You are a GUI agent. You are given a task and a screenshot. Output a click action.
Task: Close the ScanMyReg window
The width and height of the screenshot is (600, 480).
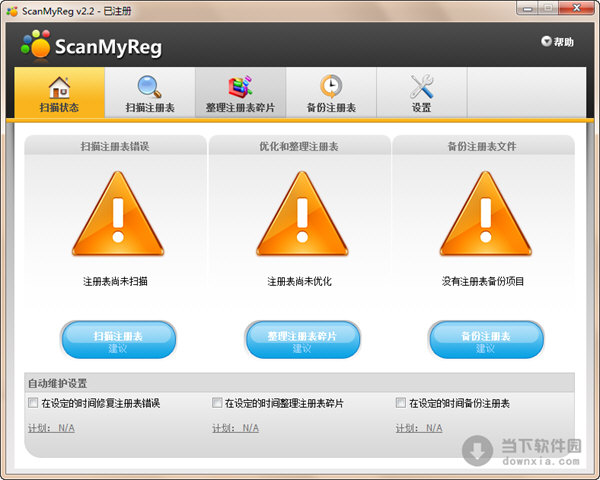[x=577, y=8]
